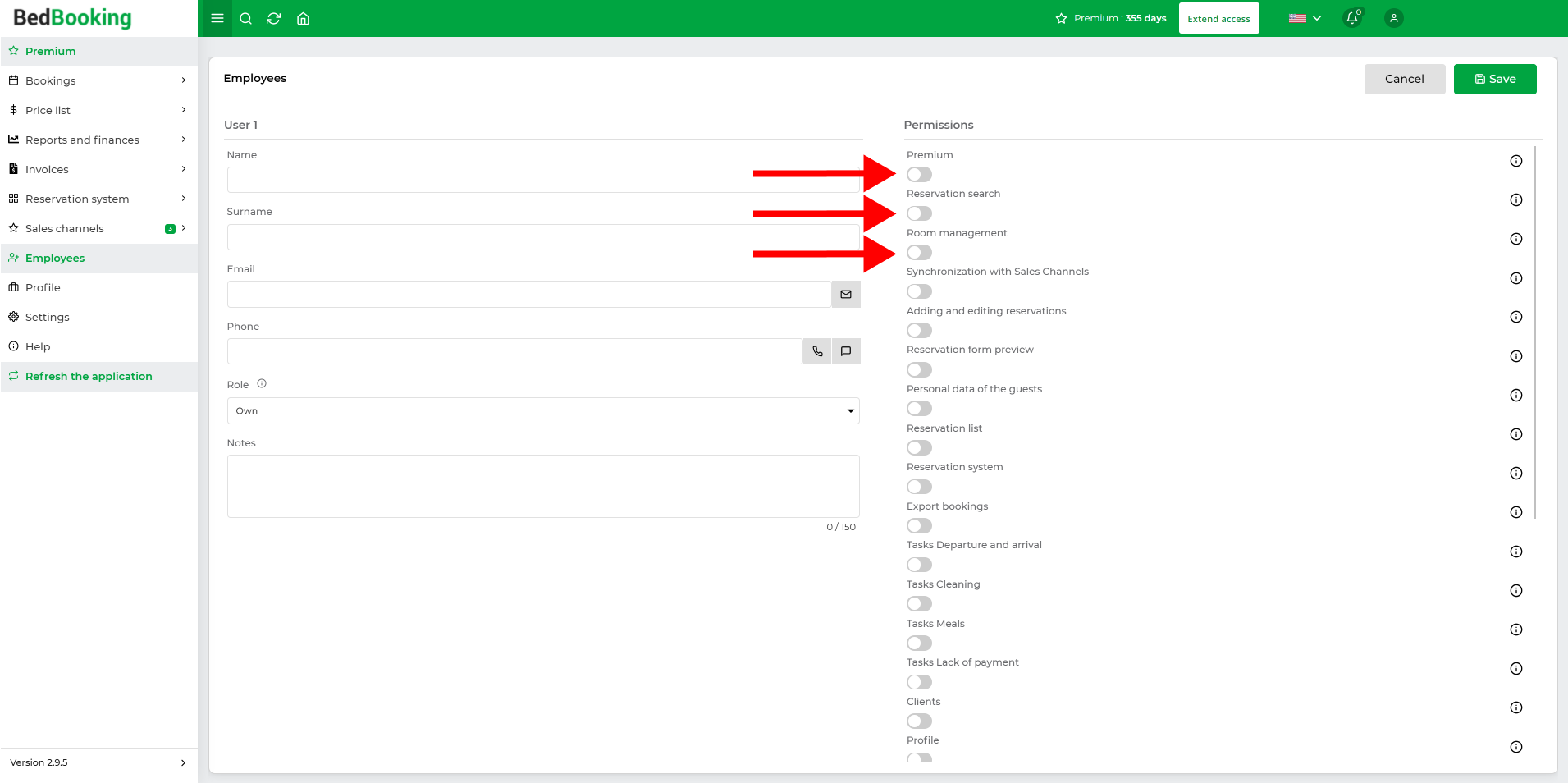Select Employees in the sidebar
Screen dimensions: 1568x783
pos(98,258)
